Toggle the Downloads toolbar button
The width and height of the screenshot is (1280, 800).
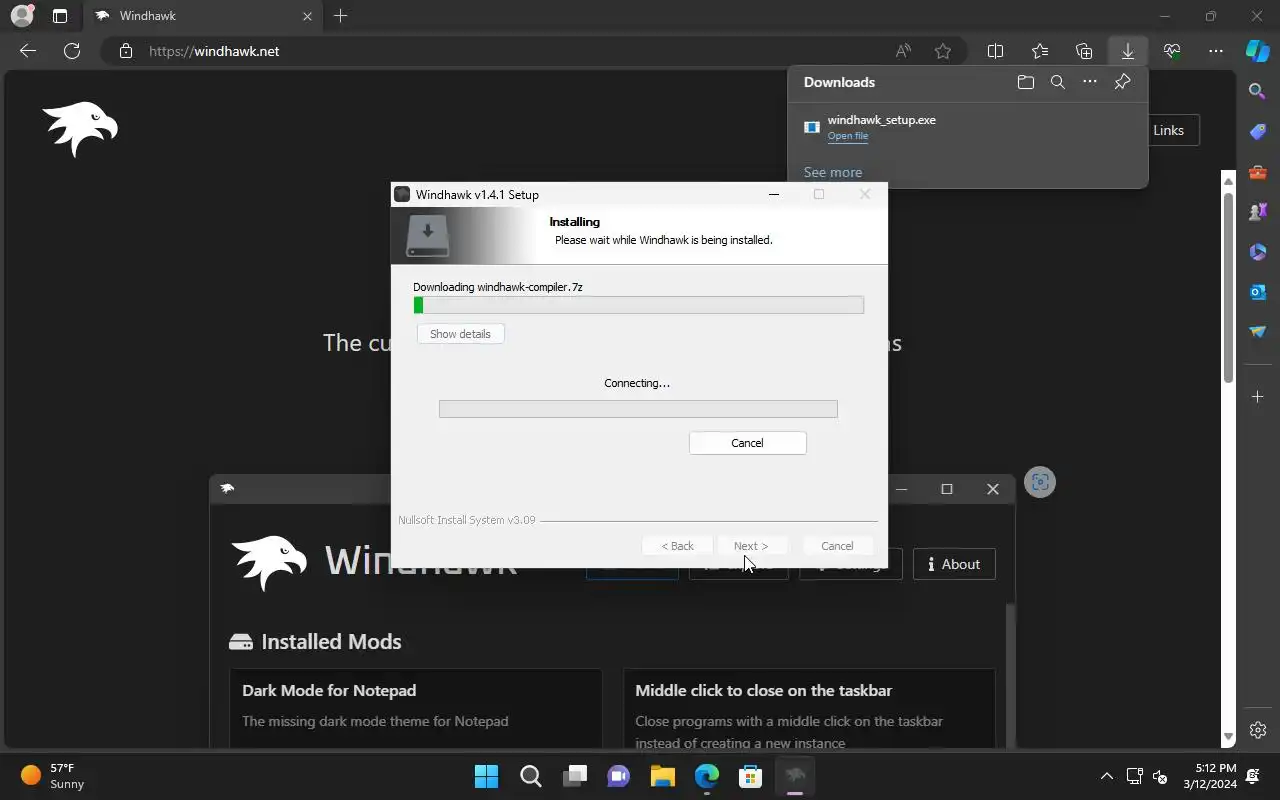[1128, 51]
